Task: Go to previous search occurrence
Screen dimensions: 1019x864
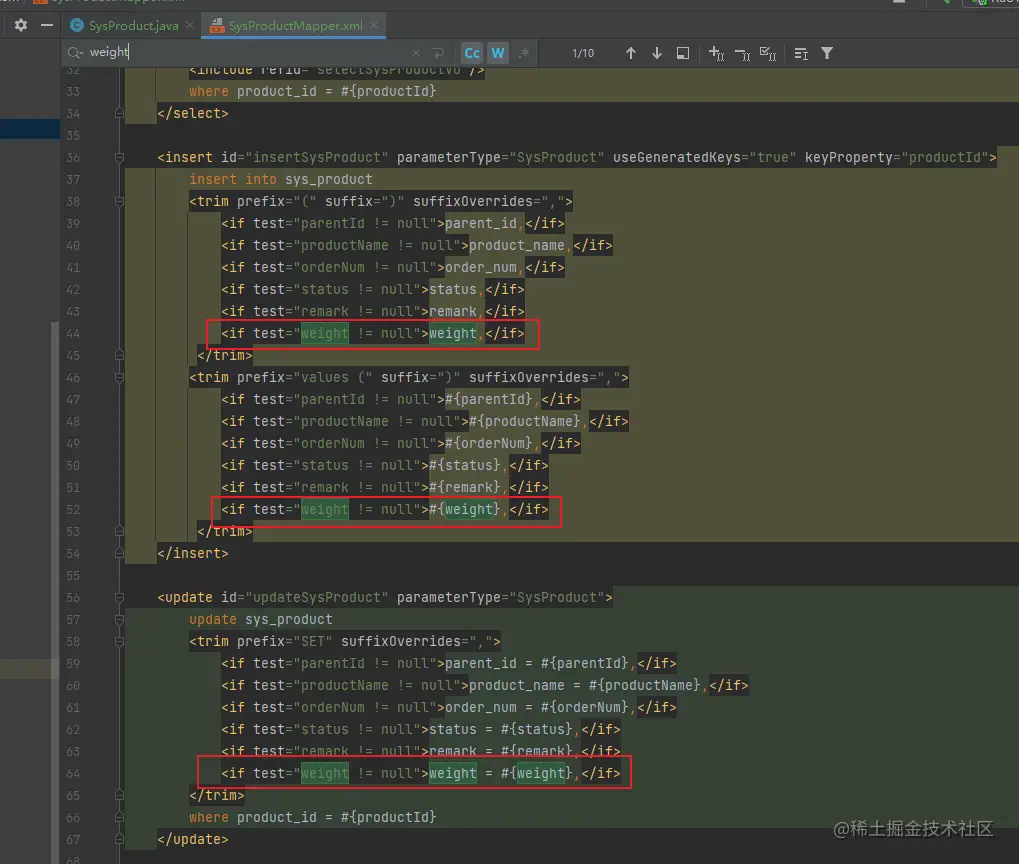Action: tap(630, 53)
